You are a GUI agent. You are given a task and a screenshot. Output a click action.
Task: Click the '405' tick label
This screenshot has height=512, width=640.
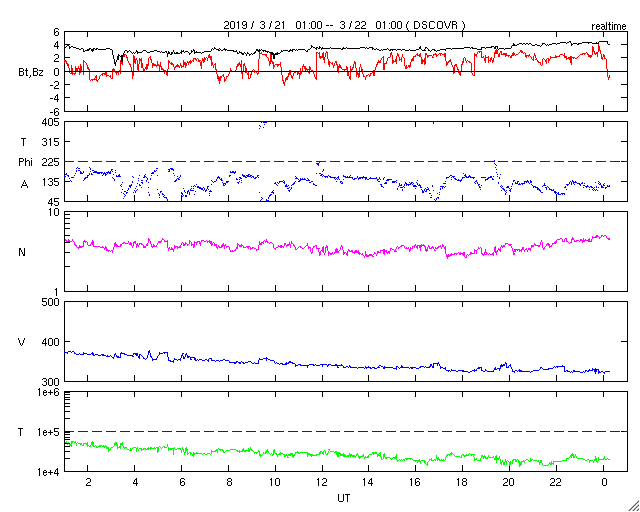point(51,122)
